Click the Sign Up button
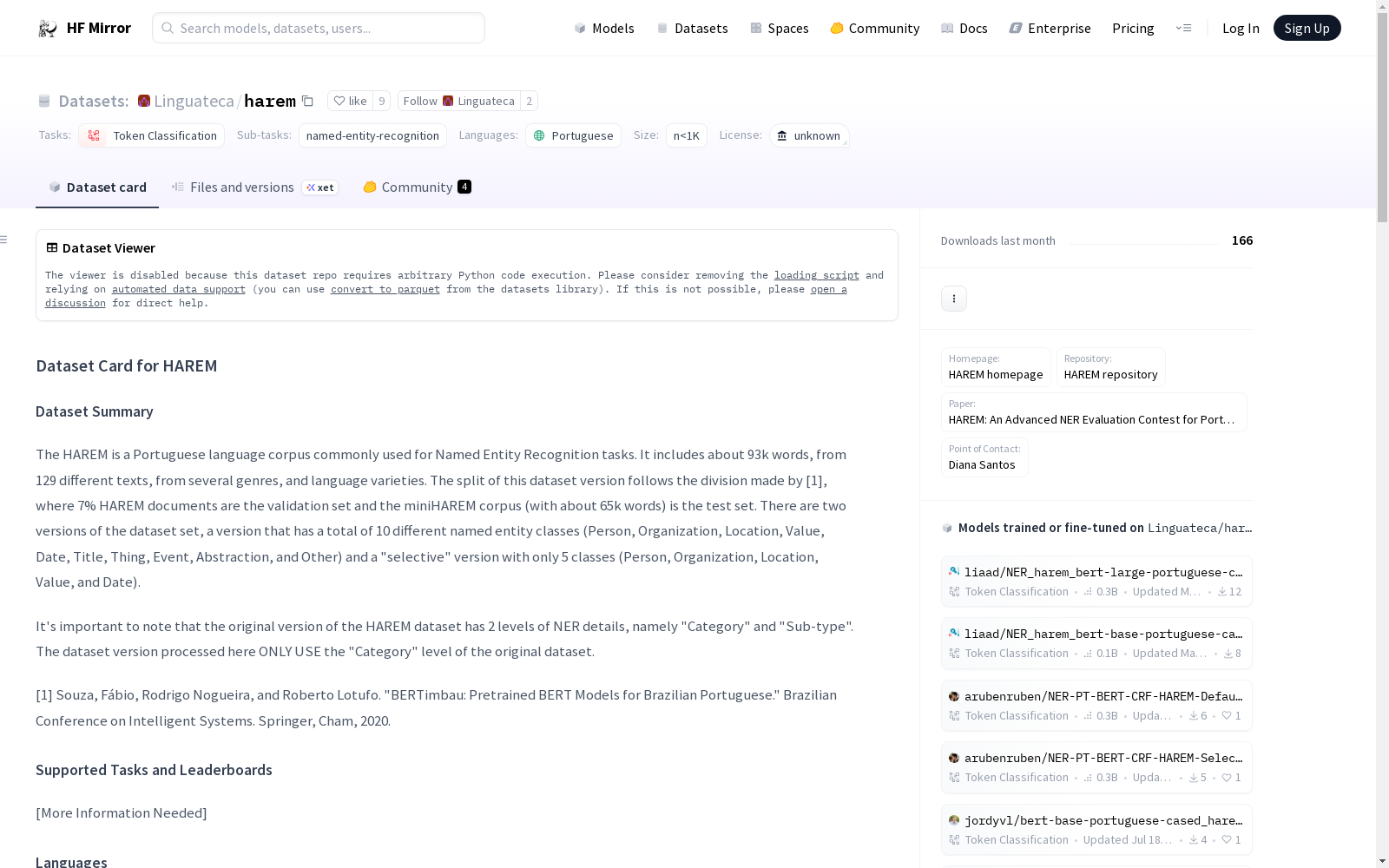 [1307, 28]
